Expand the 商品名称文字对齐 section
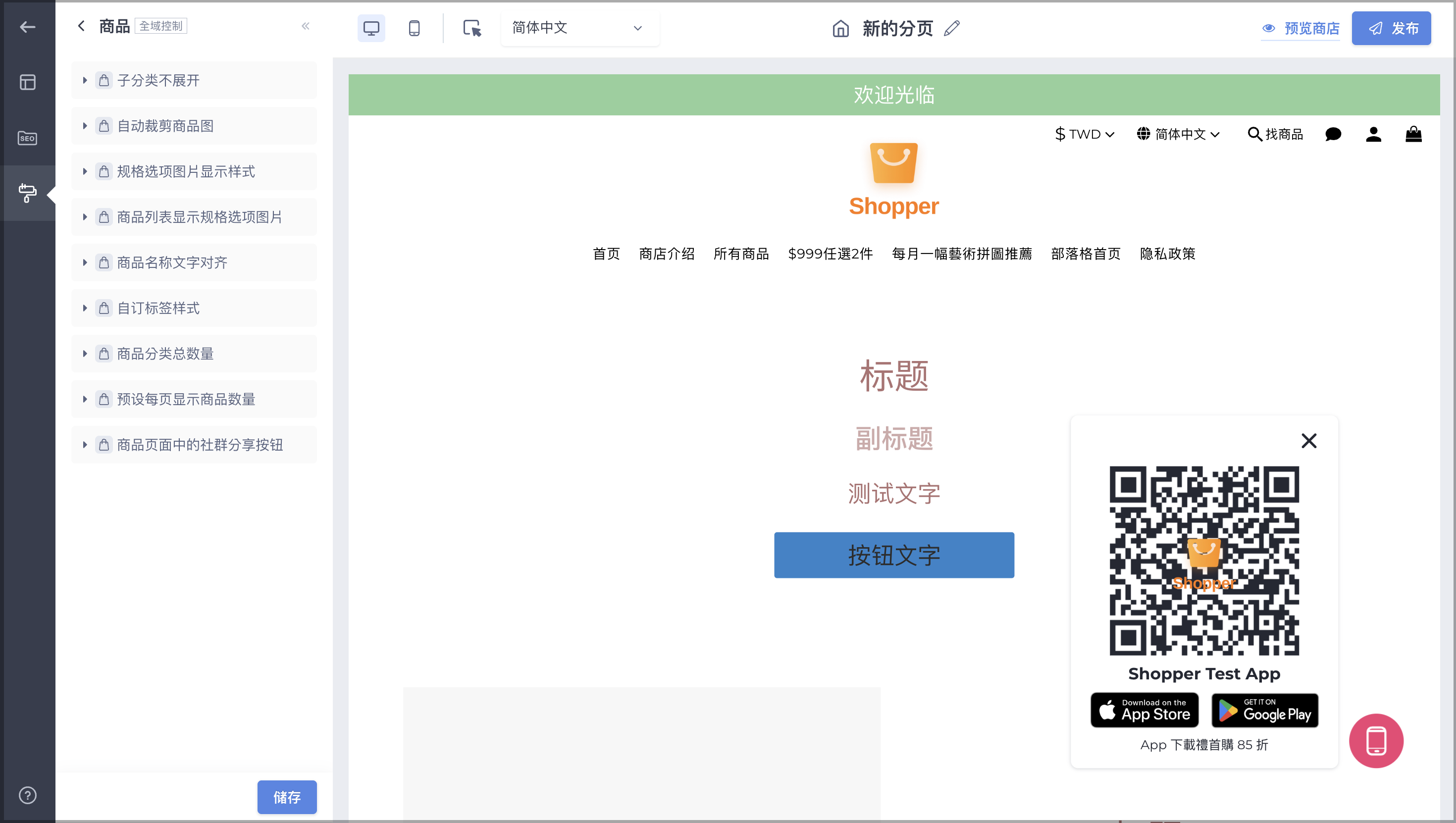Viewport: 1456px width, 823px height. pyautogui.click(x=194, y=262)
